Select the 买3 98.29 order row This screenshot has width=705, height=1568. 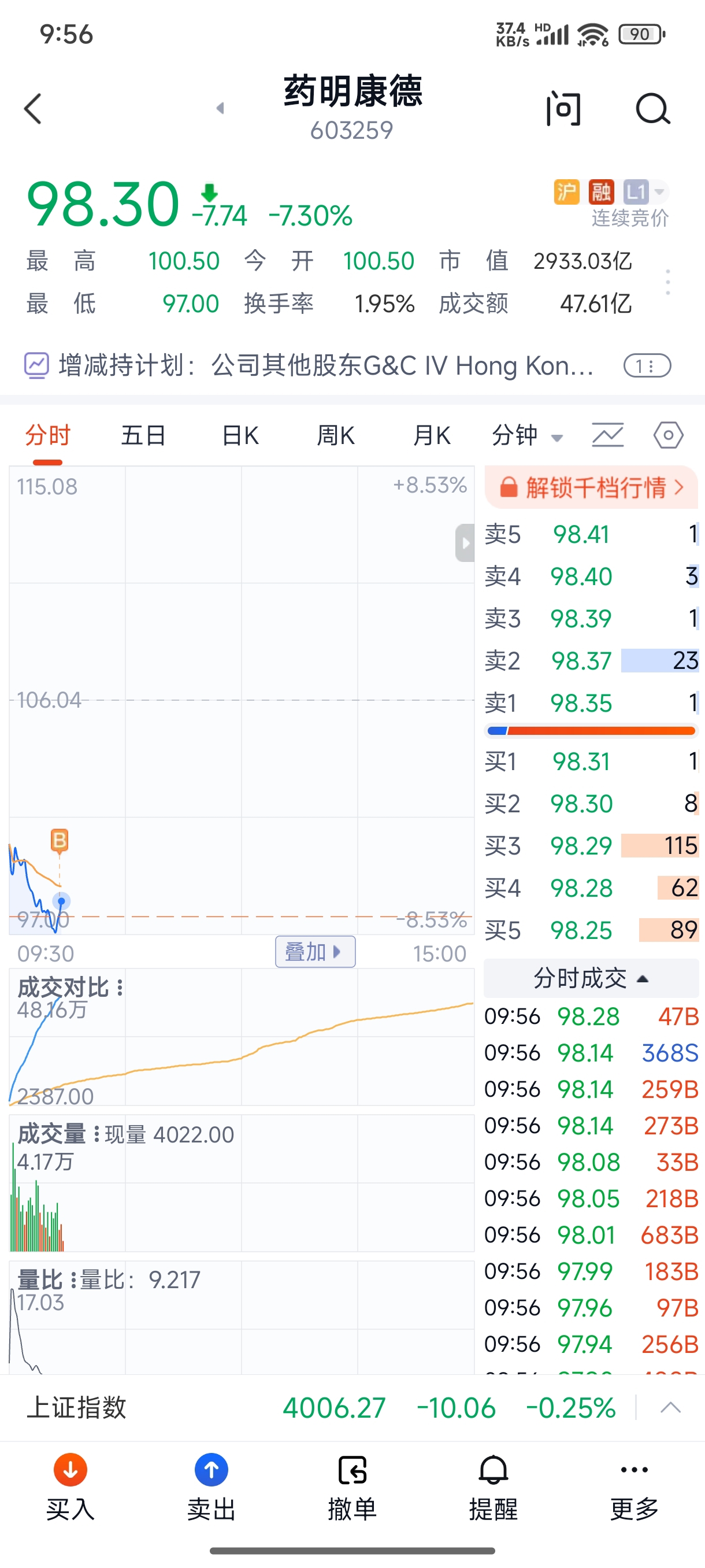click(x=591, y=846)
